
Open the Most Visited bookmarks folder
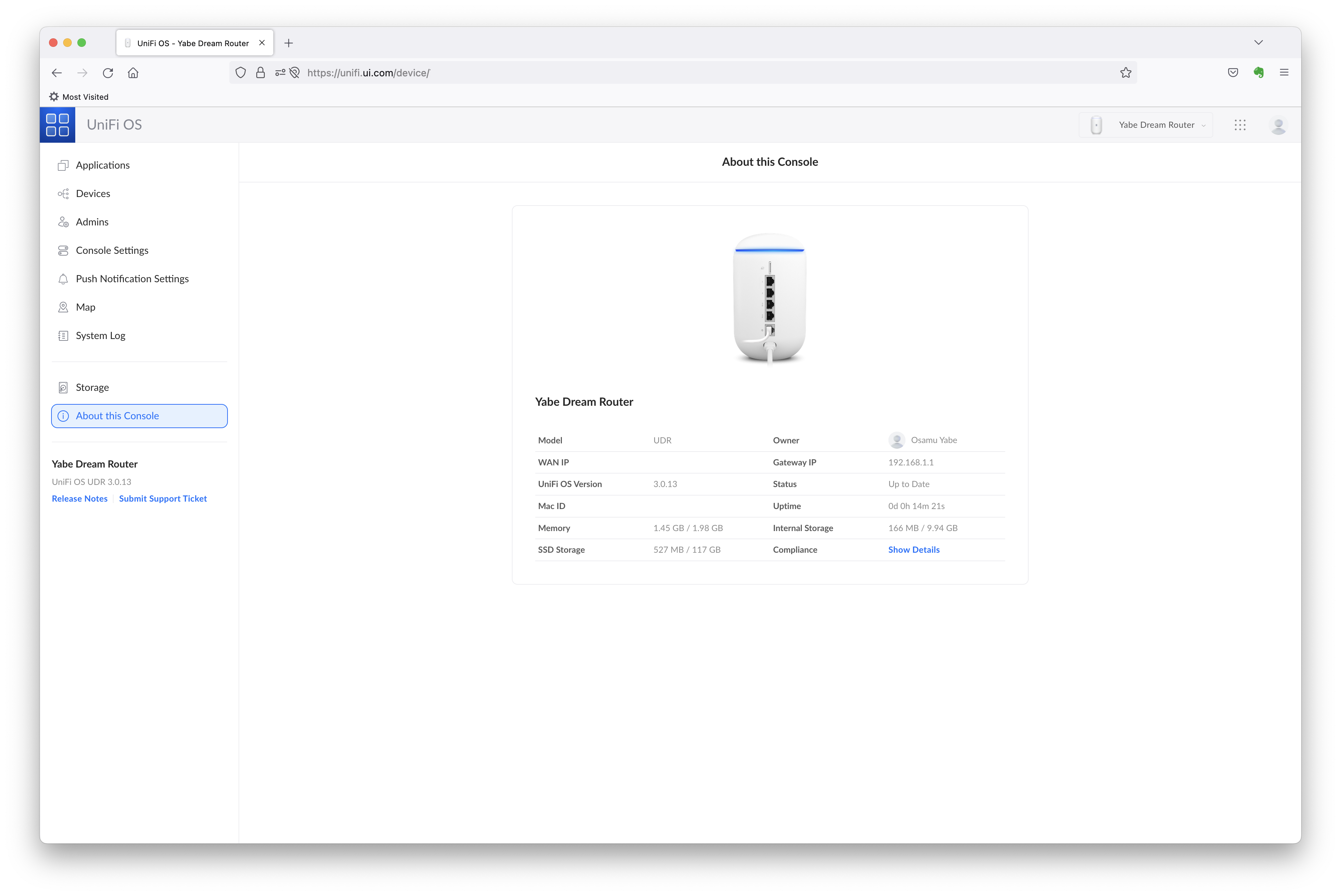[x=79, y=97]
